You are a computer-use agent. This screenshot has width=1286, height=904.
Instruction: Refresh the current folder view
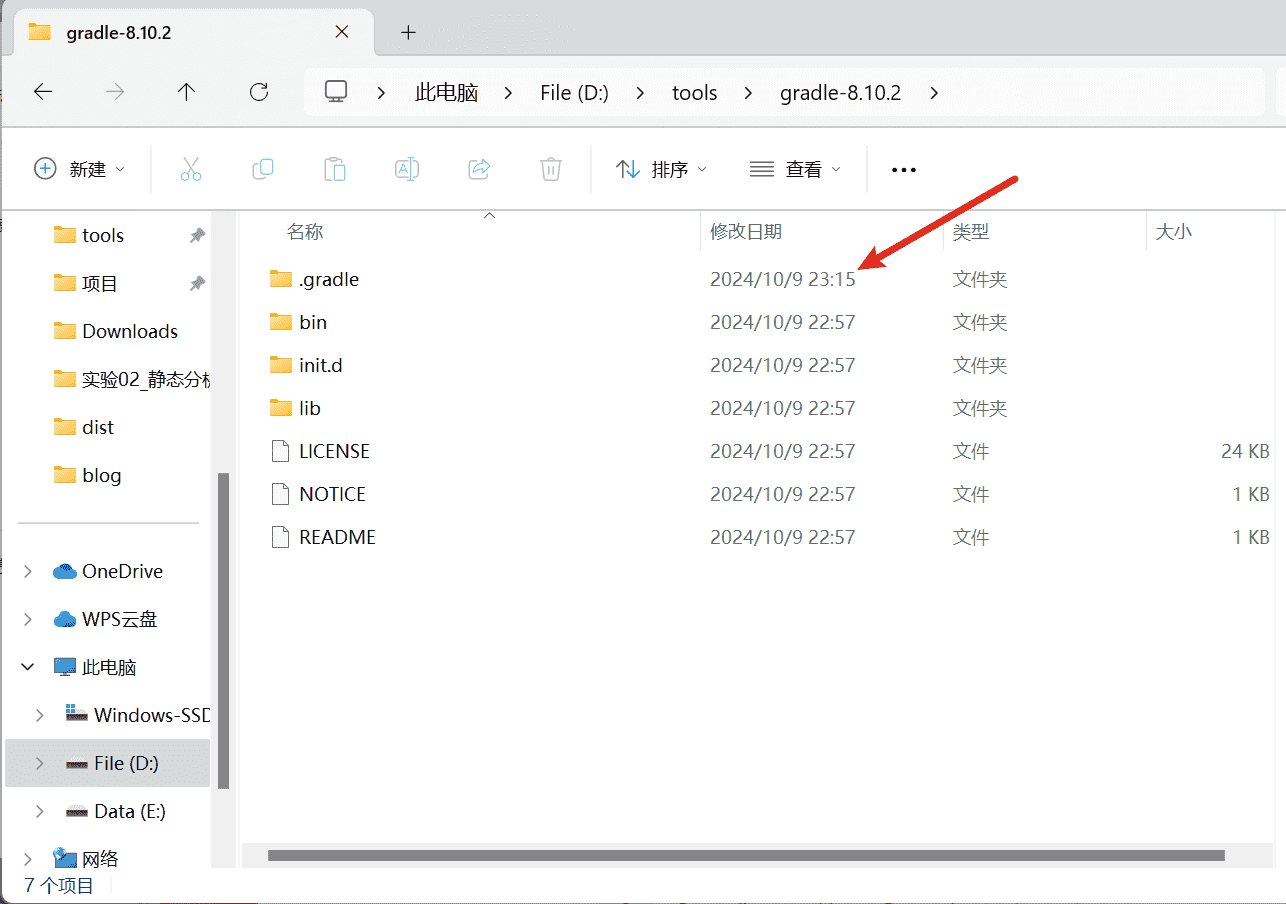click(x=259, y=92)
